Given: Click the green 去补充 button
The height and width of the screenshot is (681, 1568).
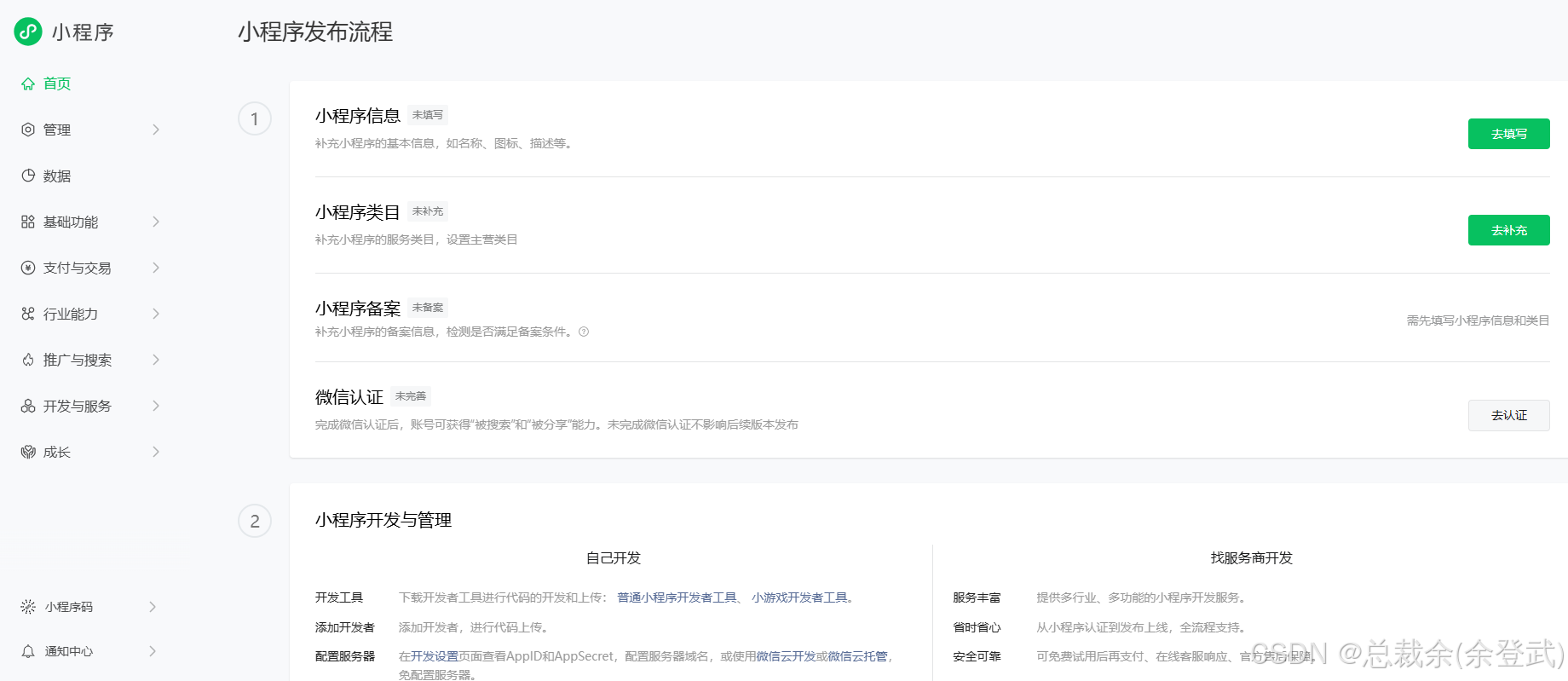Looking at the screenshot, I should [x=1508, y=230].
